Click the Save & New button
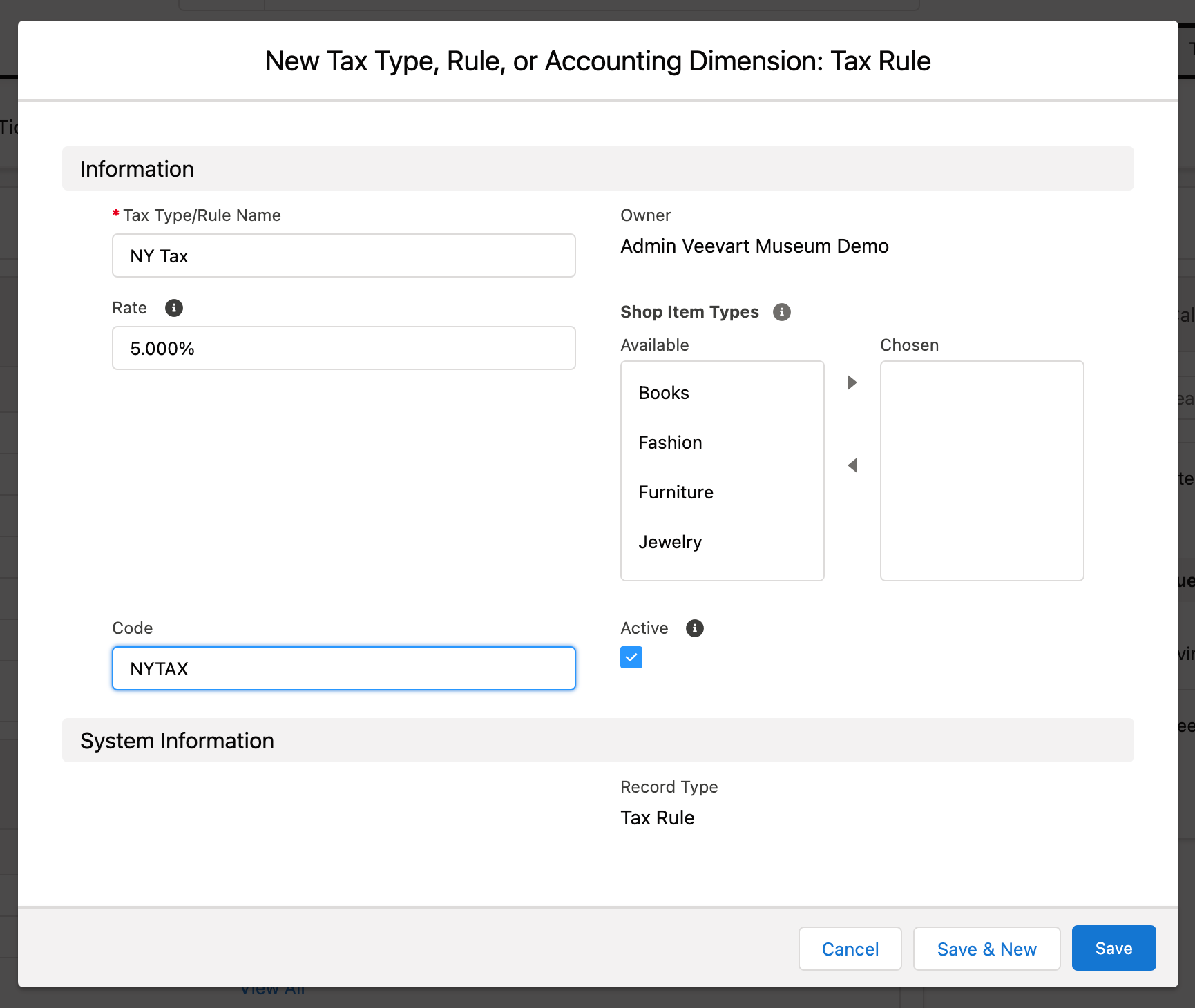Image resolution: width=1195 pixels, height=1008 pixels. point(986,949)
